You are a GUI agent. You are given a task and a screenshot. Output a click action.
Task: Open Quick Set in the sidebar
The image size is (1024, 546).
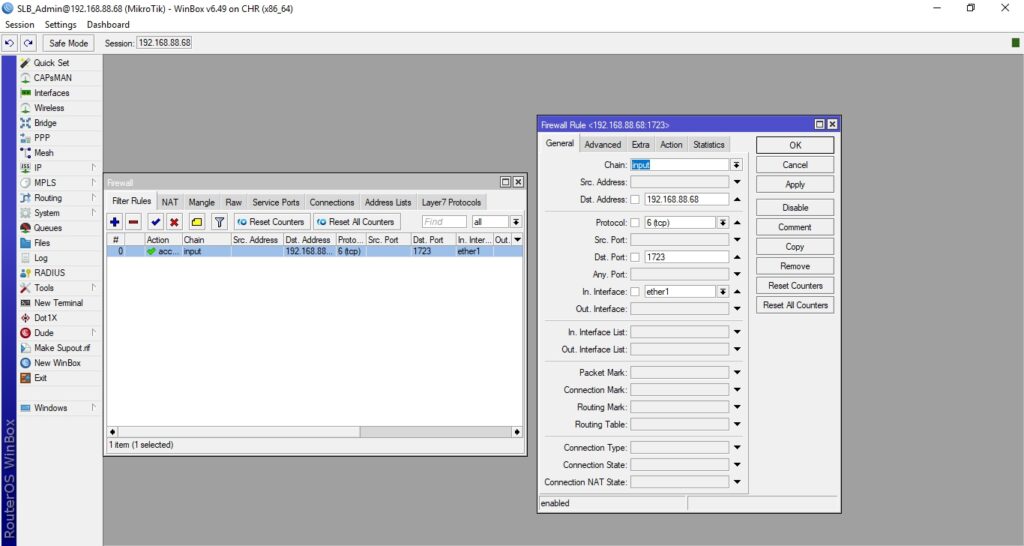51,63
